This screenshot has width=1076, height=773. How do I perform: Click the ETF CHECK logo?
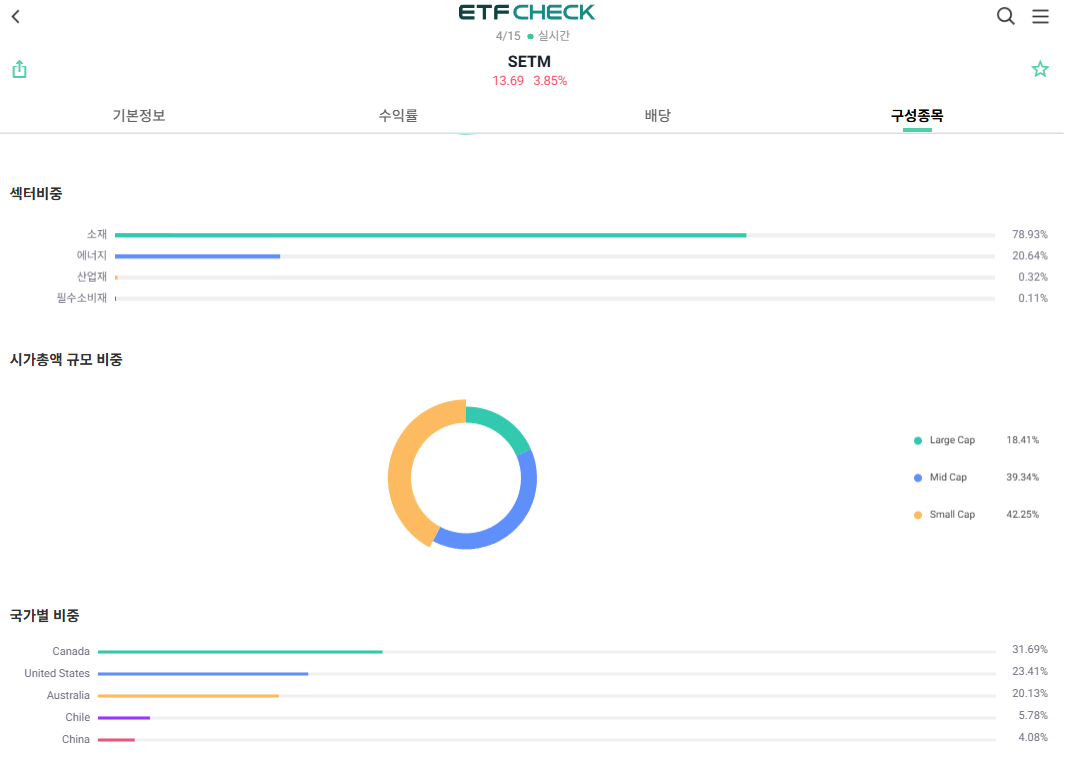tap(527, 13)
